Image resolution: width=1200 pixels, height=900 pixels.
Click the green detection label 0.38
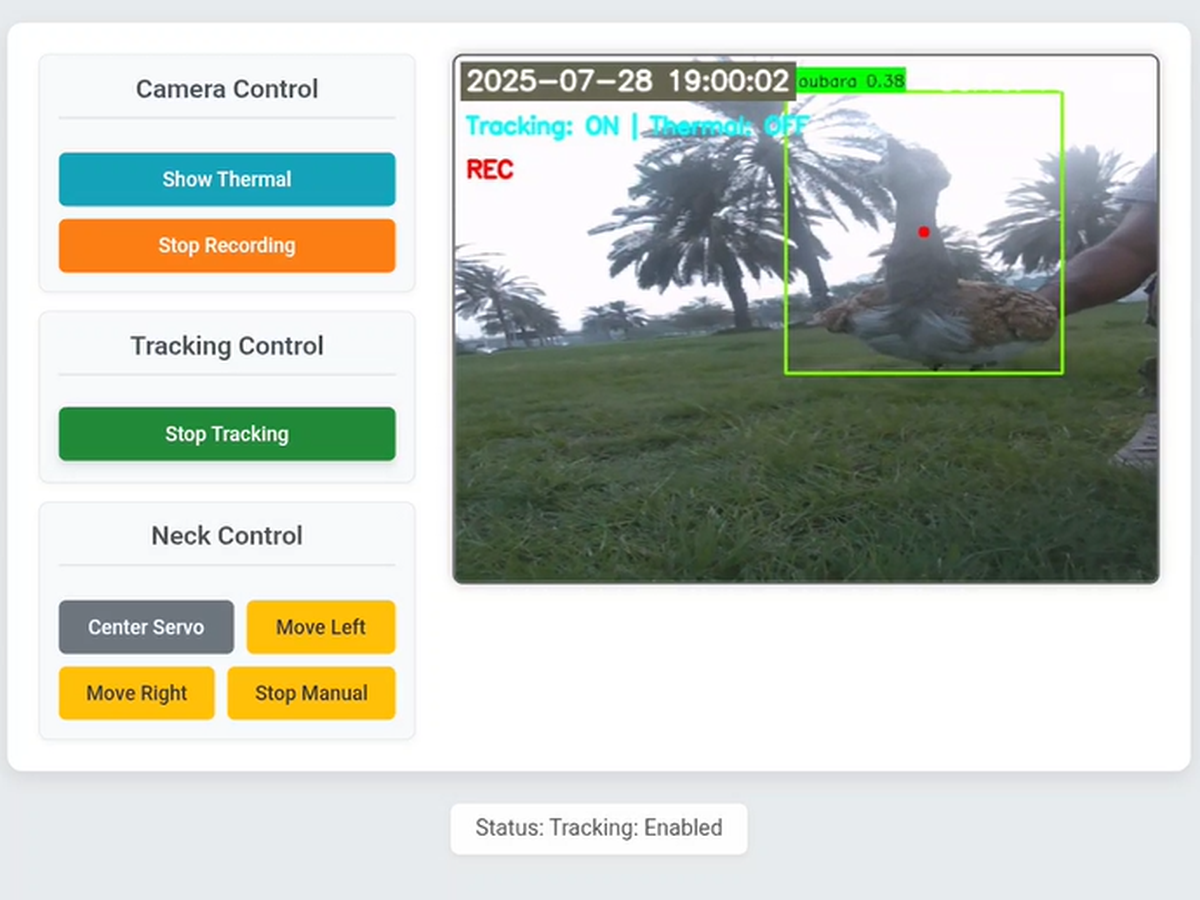pos(851,80)
